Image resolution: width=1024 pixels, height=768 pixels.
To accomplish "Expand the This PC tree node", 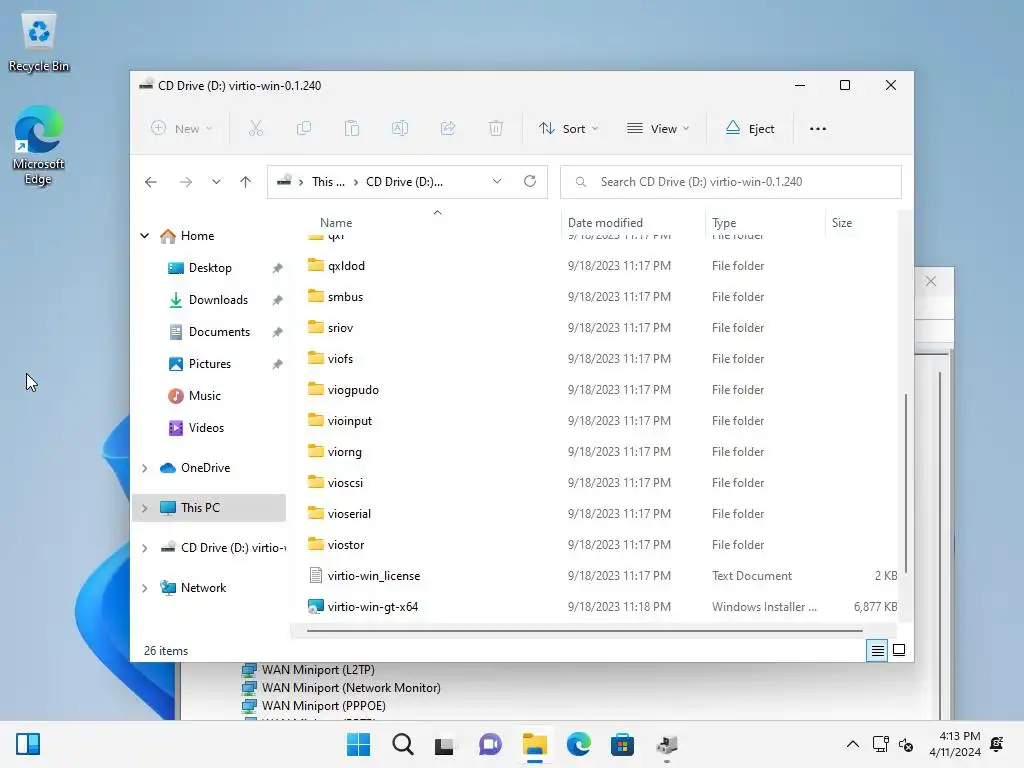I will tap(144, 508).
